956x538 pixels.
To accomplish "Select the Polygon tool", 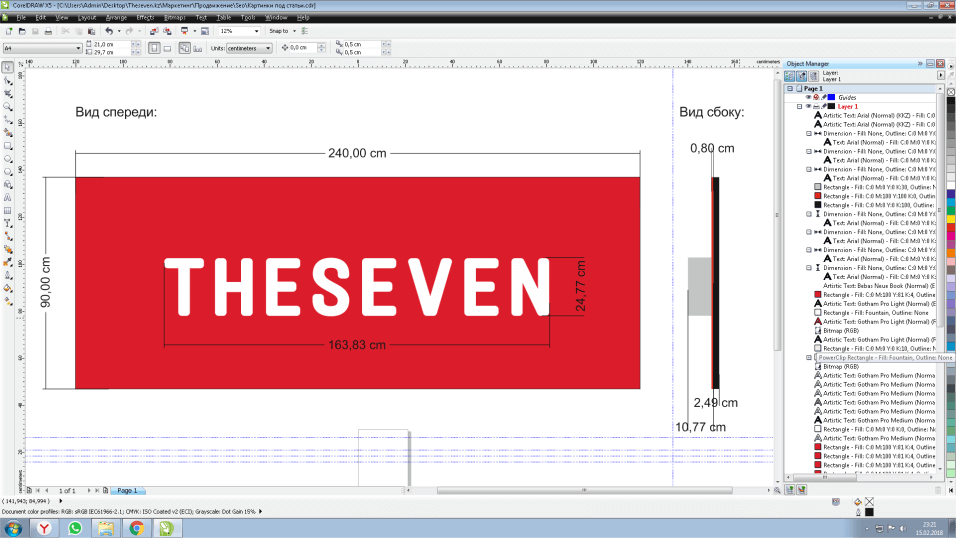I will pyautogui.click(x=8, y=171).
